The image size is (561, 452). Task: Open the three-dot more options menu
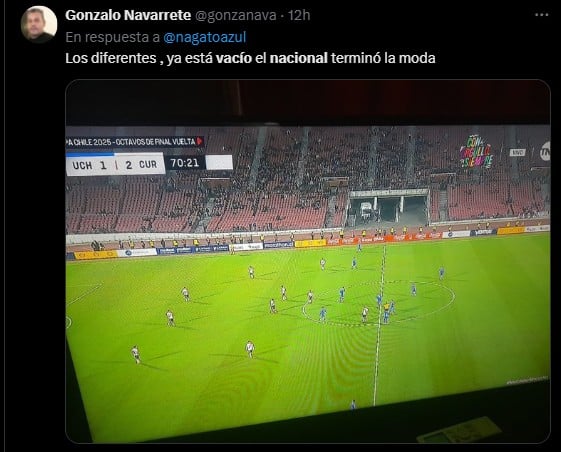(541, 15)
